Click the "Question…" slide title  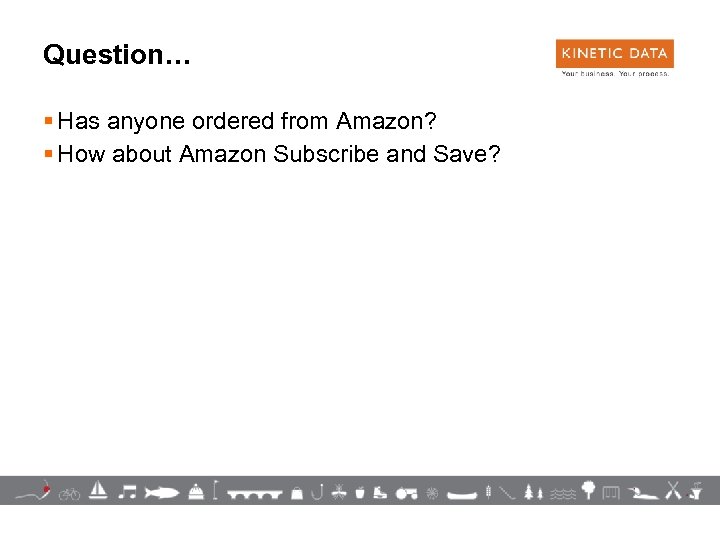tap(116, 55)
